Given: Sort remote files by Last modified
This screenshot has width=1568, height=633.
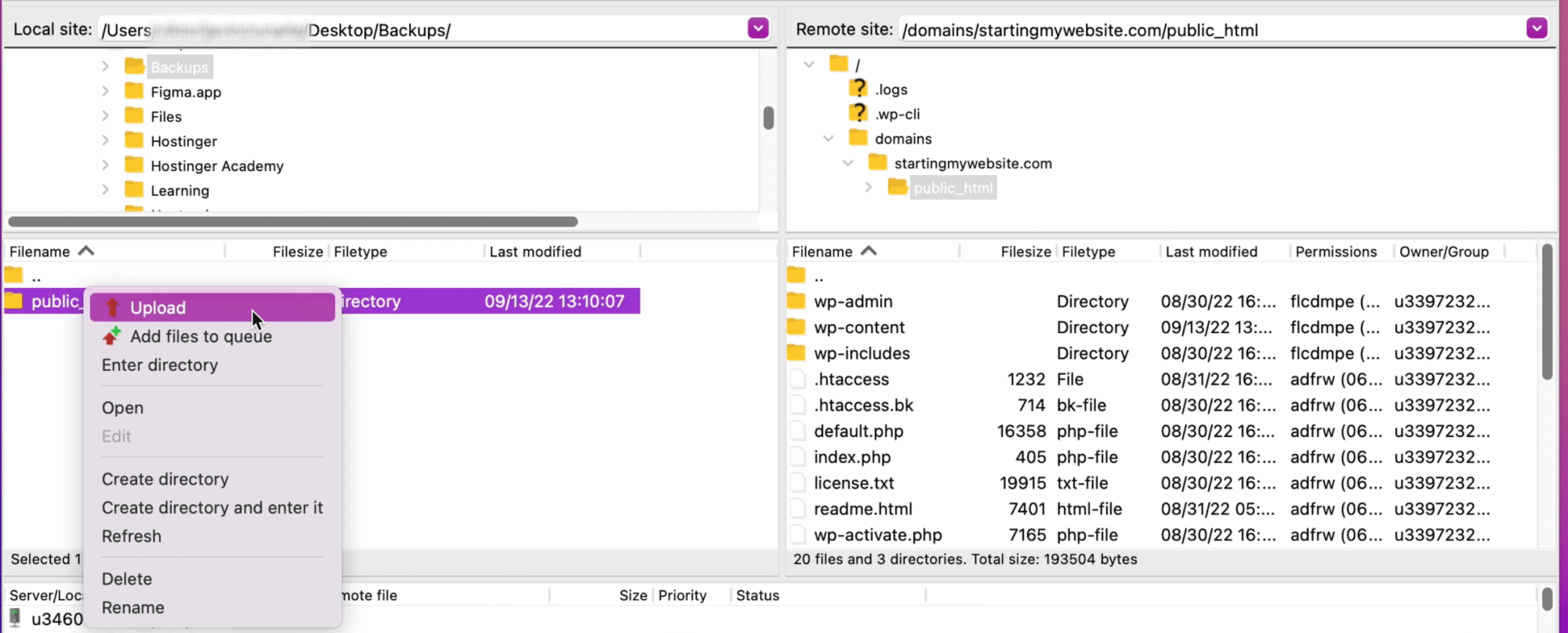Looking at the screenshot, I should point(1211,252).
